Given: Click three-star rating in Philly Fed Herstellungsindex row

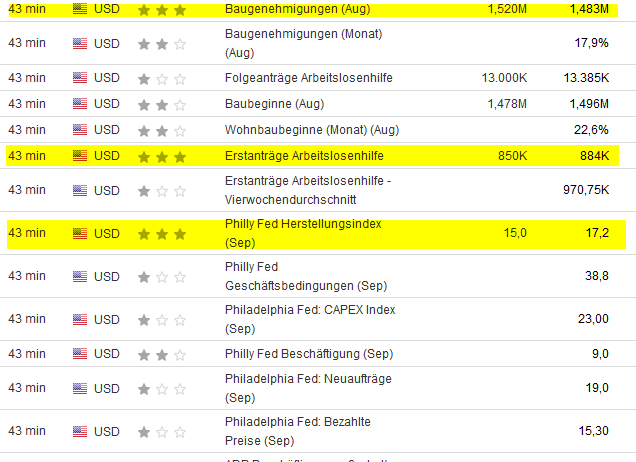Looking at the screenshot, I should 161,234.
